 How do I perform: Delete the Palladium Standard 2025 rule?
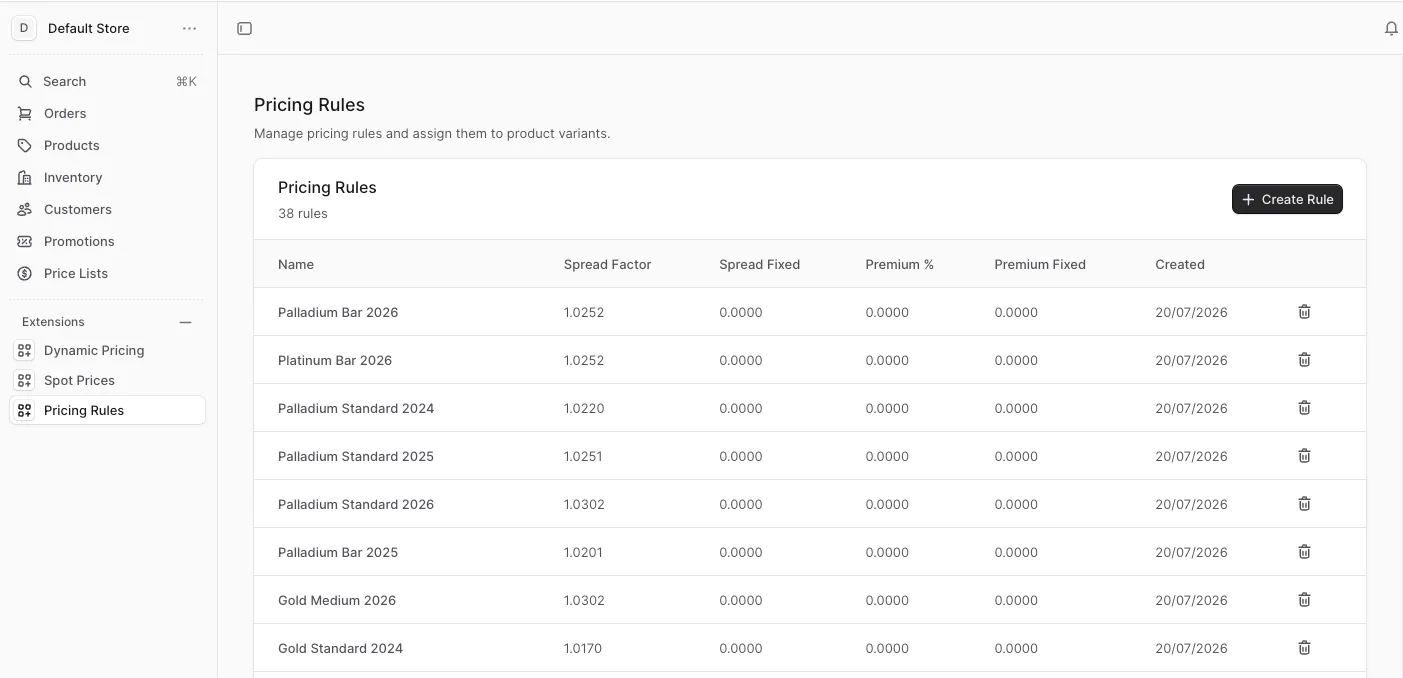pyautogui.click(x=1304, y=456)
